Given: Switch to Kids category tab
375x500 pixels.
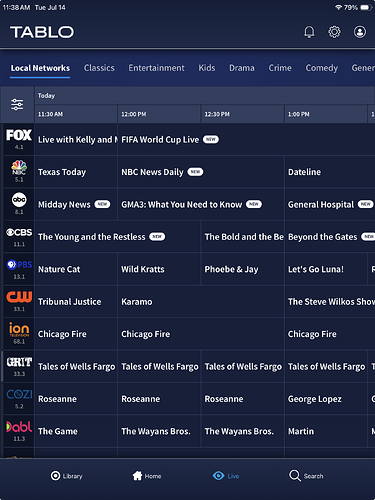Looking at the screenshot, I should pos(207,68).
